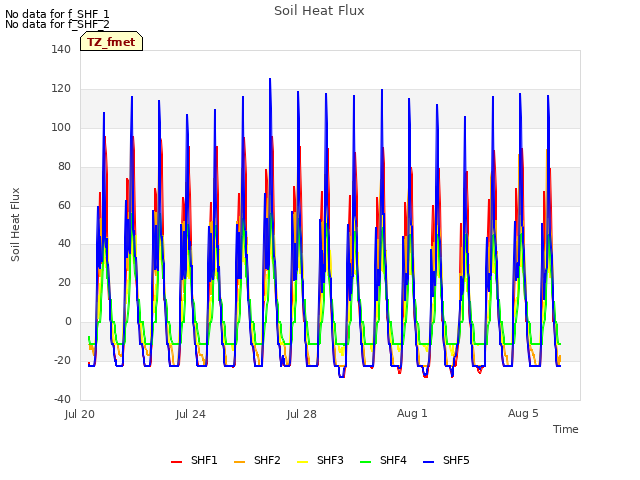640x480 pixels.
Task: Click the Aug 1 x-axis tick label
Action: (x=412, y=413)
